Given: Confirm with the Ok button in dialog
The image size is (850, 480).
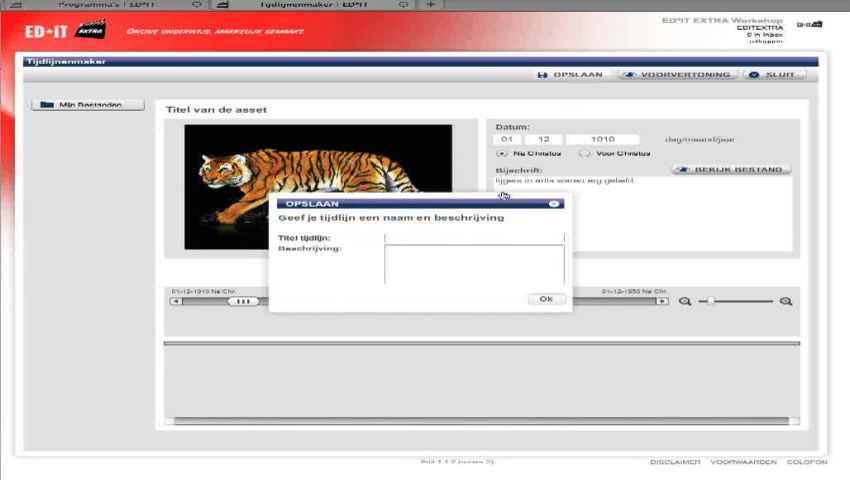Looking at the screenshot, I should (546, 299).
